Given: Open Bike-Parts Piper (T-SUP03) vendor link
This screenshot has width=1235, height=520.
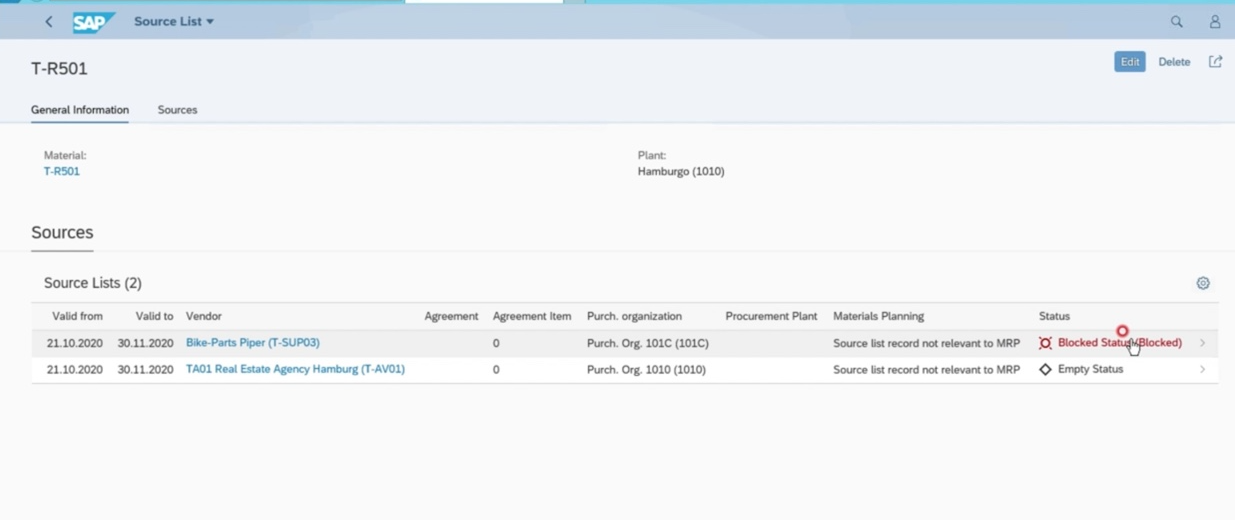Looking at the screenshot, I should tap(253, 342).
